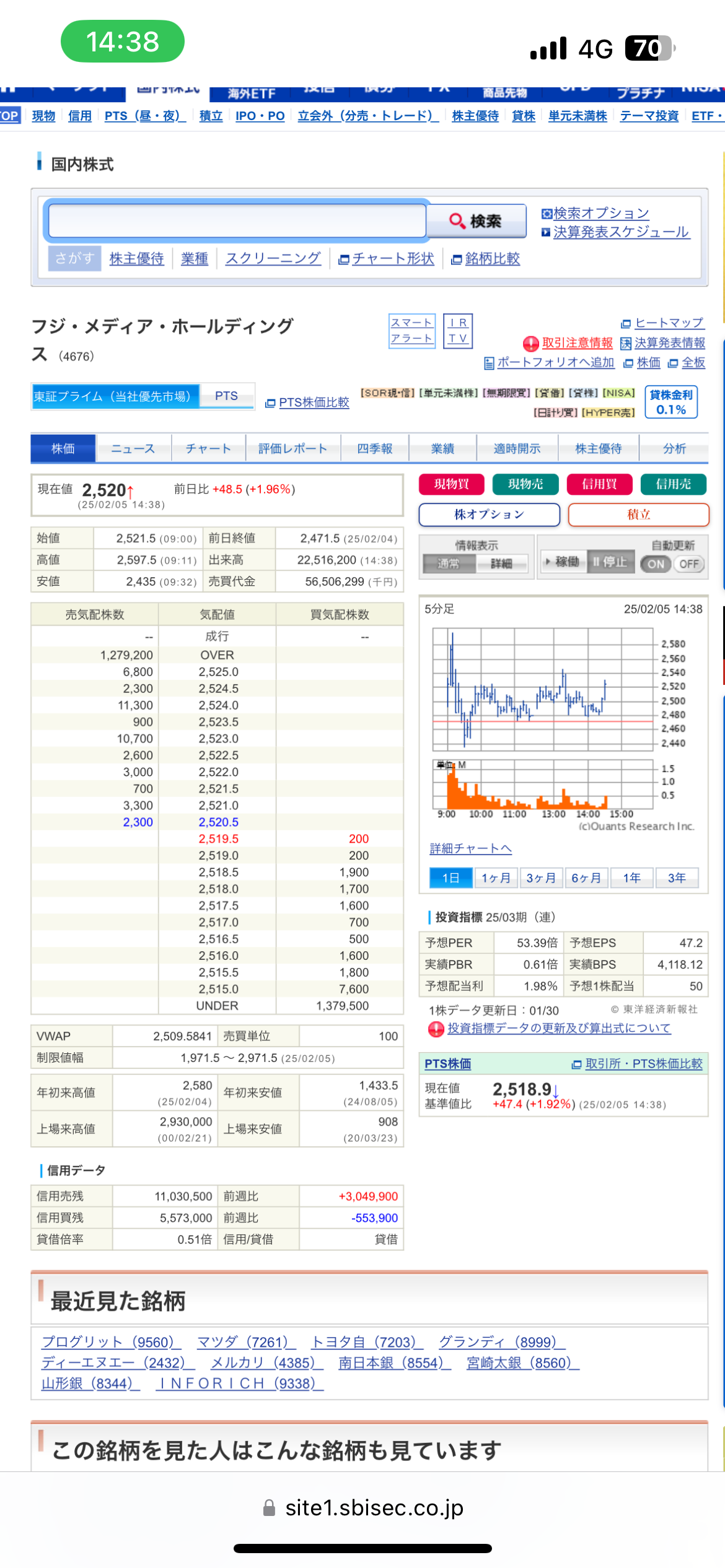This screenshot has height=1568, width=725.
Task: Add stock via ポートフォリオへ追加 icon link
Action: pos(549,363)
